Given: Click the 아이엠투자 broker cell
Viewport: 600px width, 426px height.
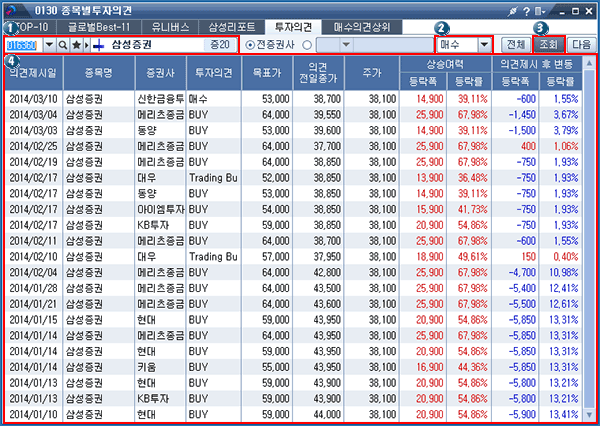Looking at the screenshot, I should pos(160,209).
